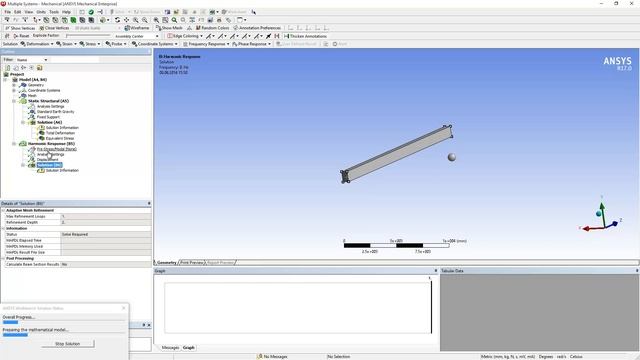
Task: Select Equivalent Stress result
Action: [x=60, y=138]
